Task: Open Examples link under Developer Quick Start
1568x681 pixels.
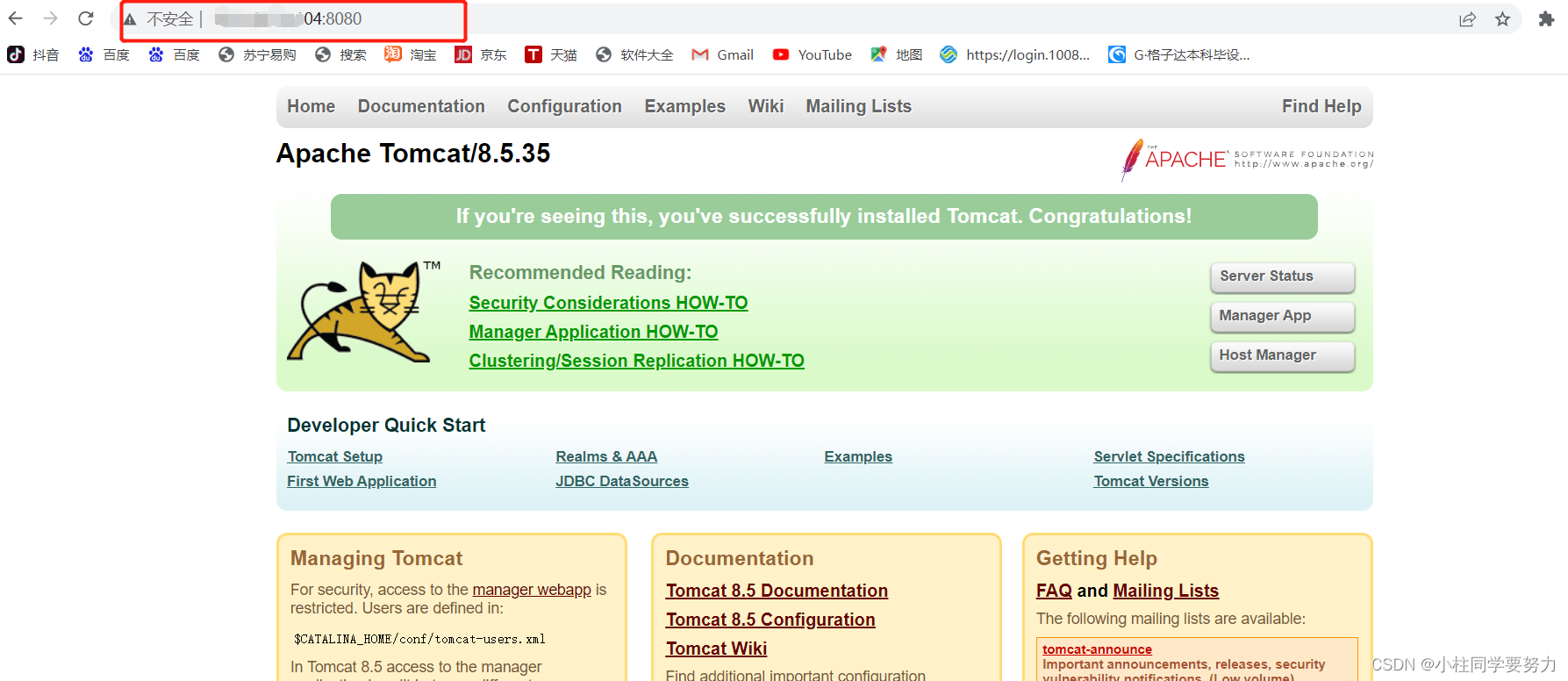Action: pyautogui.click(x=858, y=456)
